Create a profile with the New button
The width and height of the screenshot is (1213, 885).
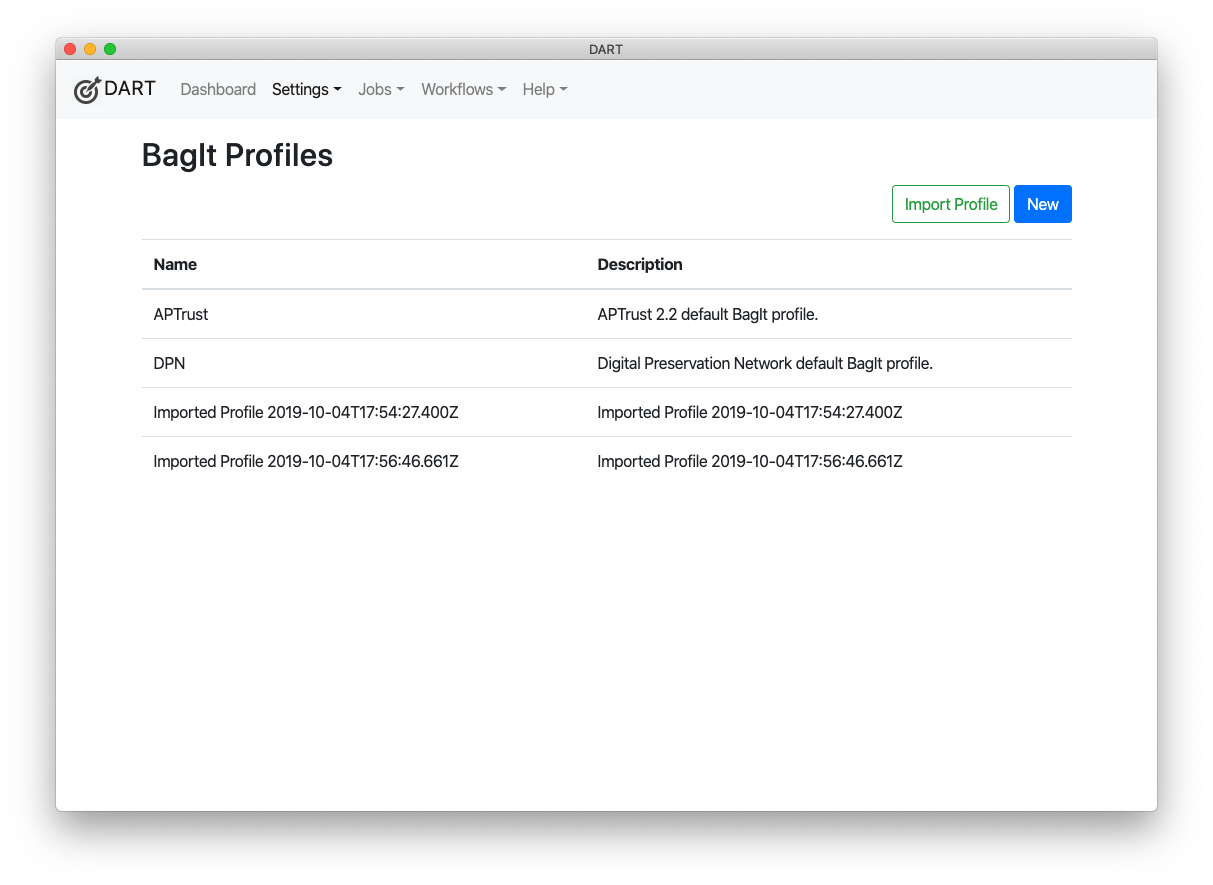click(x=1042, y=204)
